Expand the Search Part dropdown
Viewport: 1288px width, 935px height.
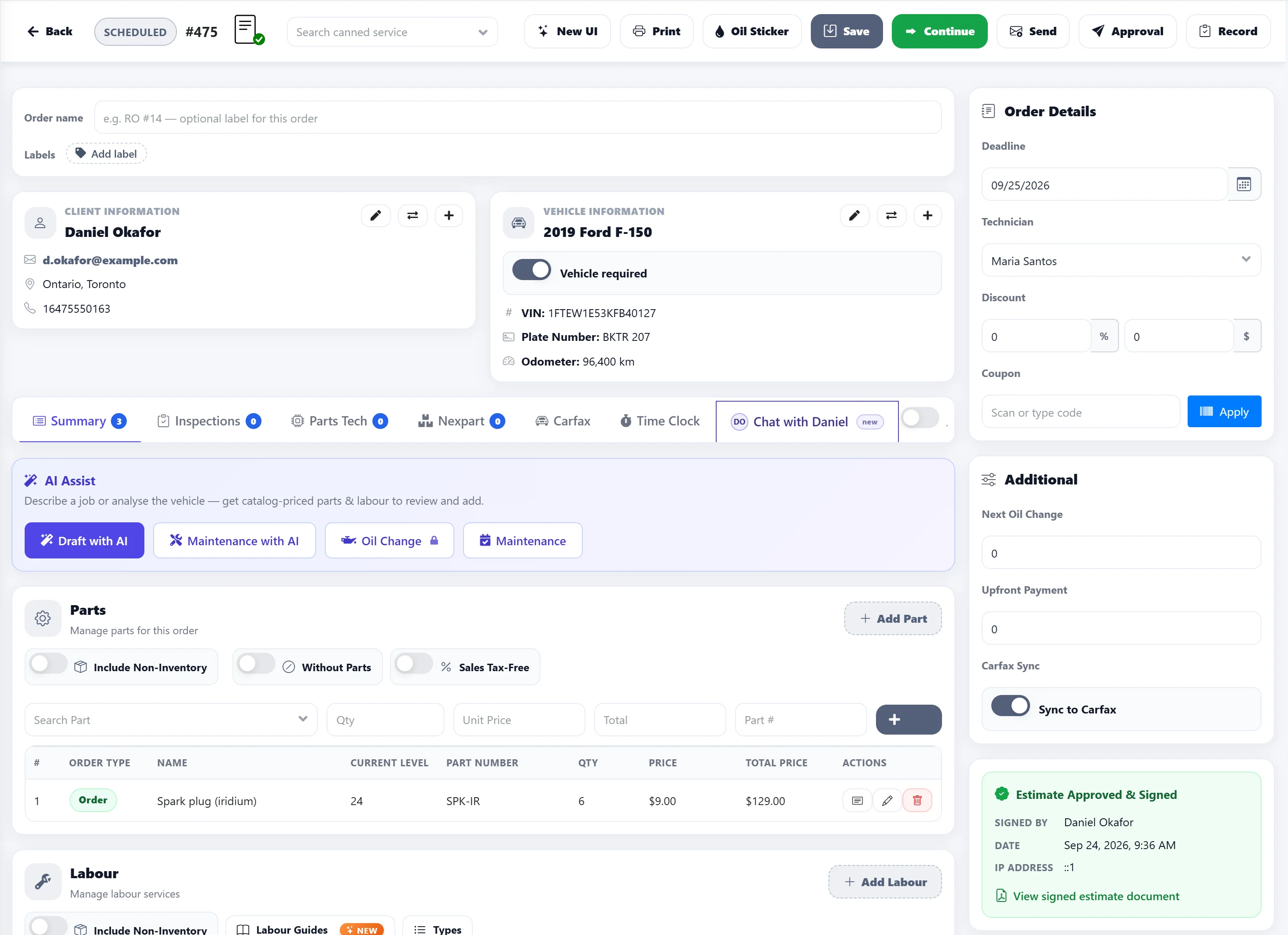click(171, 720)
